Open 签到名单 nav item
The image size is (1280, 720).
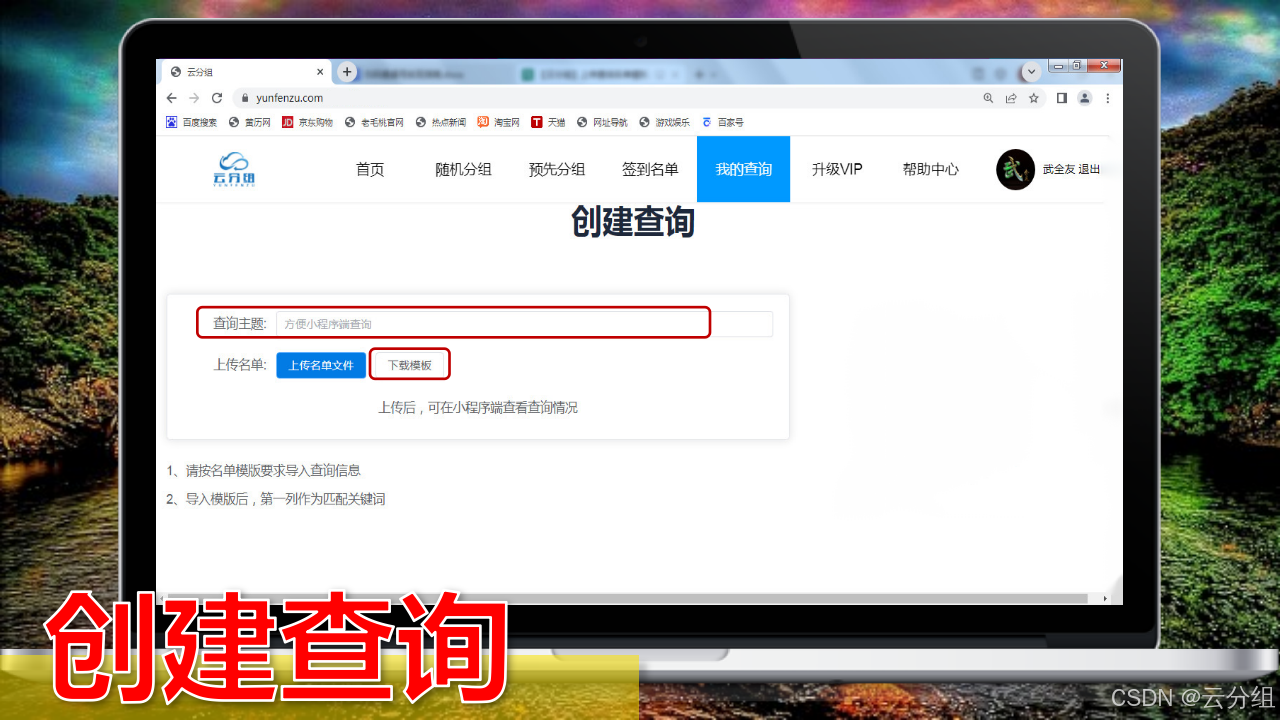coord(650,169)
